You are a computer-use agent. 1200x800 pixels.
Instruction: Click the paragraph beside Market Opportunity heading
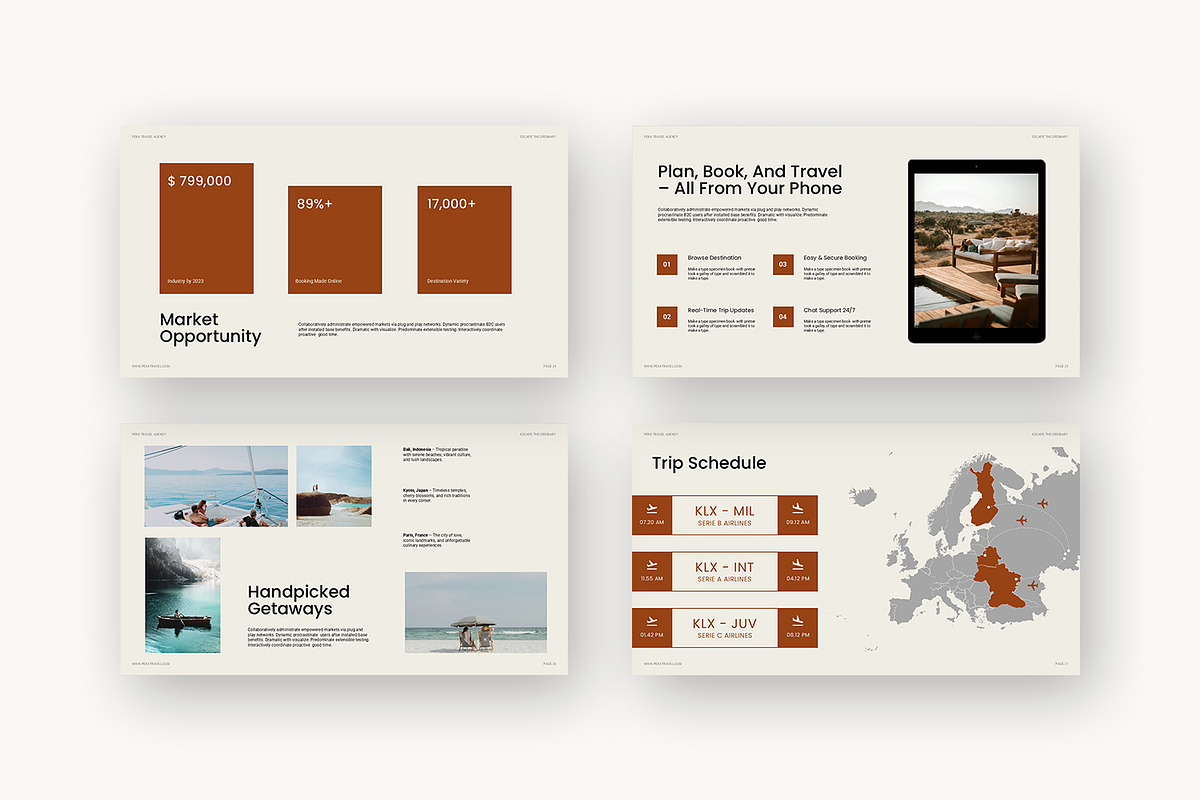point(402,329)
